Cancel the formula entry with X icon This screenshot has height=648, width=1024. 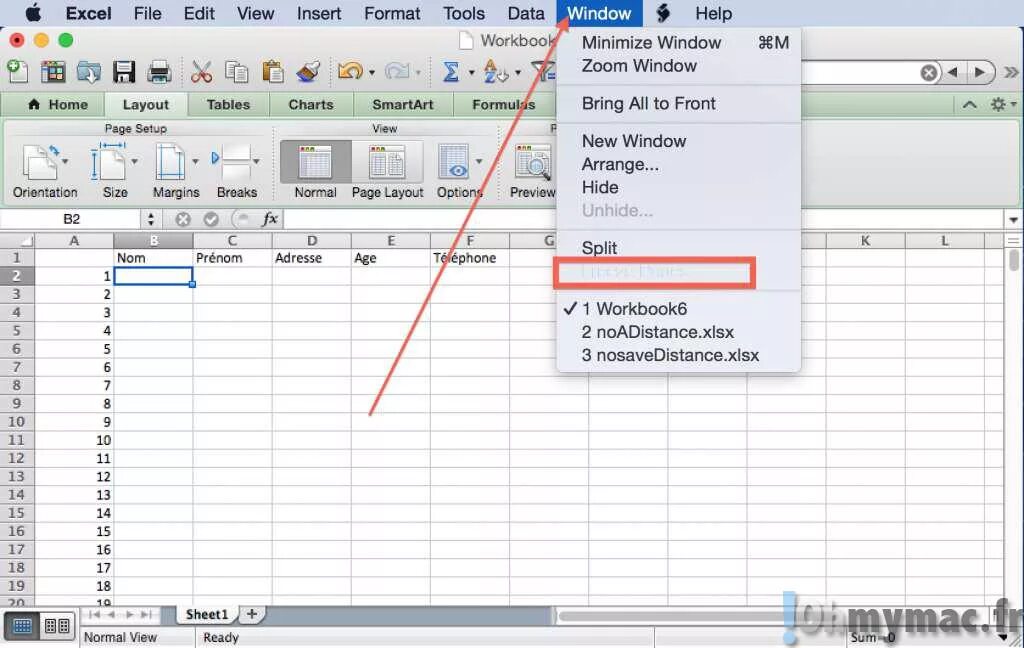pos(183,219)
